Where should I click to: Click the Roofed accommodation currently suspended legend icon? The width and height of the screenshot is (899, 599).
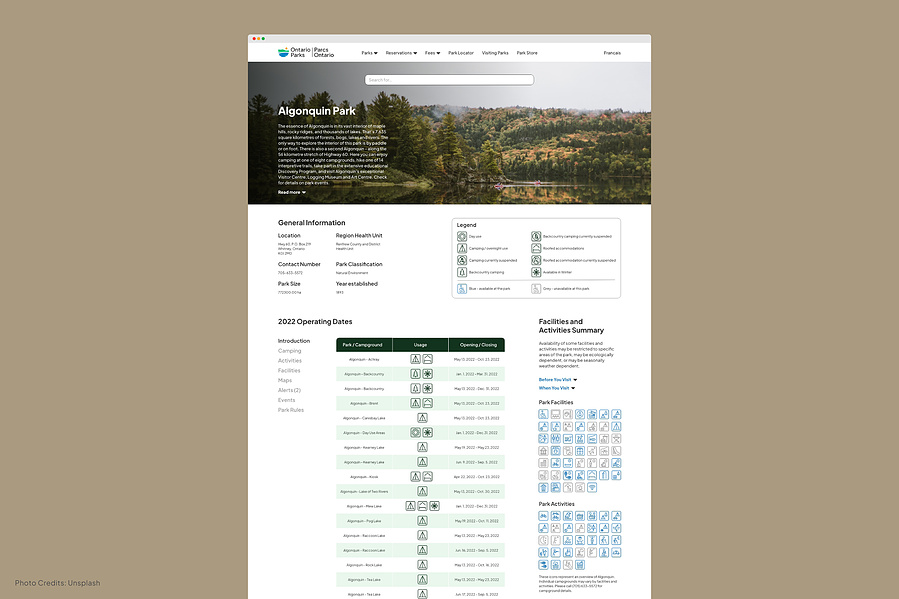536,260
